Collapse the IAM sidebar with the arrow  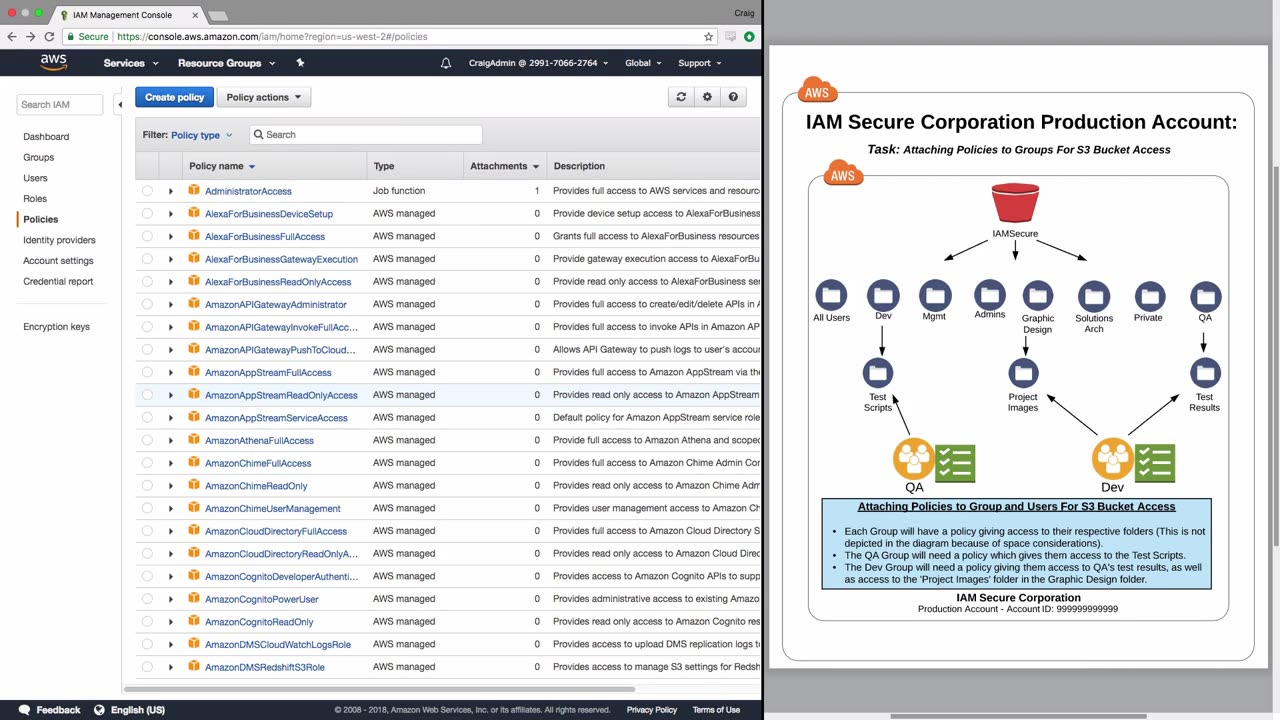[120, 104]
